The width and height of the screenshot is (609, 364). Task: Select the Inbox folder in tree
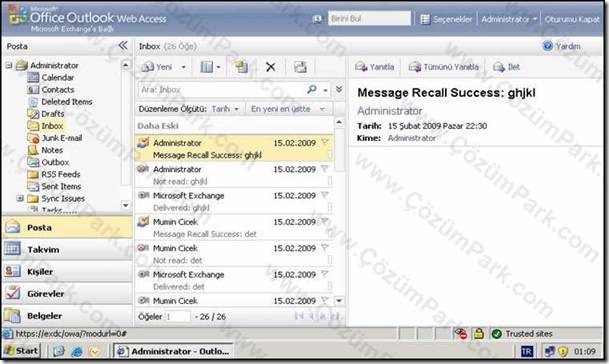tap(52, 126)
